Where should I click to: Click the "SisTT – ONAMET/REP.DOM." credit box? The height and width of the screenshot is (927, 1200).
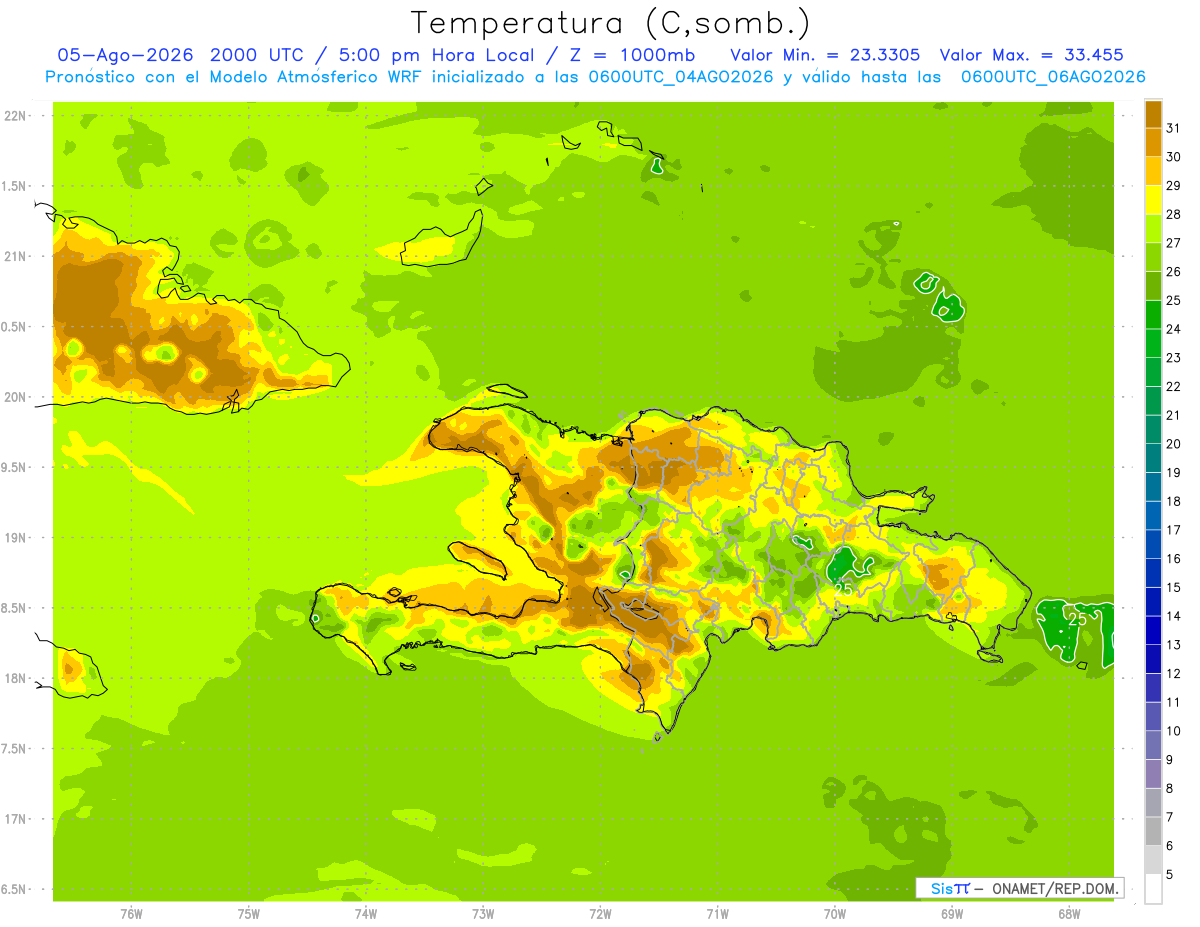(x=1020, y=888)
